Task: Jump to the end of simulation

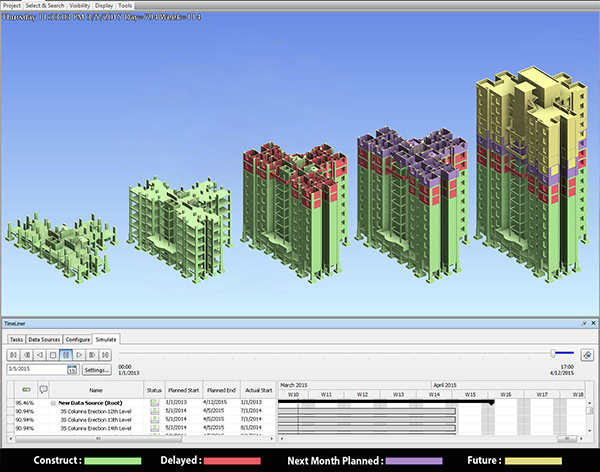Action: 104,354
